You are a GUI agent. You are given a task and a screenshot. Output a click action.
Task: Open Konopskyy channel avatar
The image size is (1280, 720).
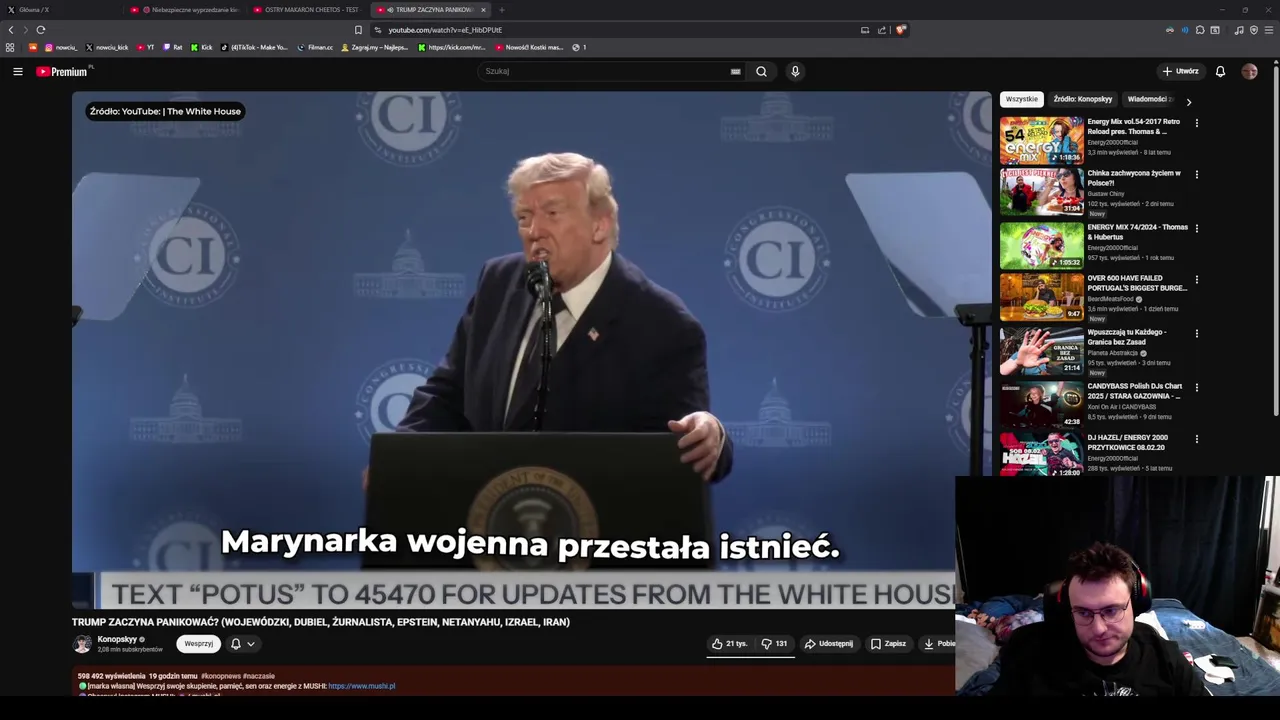(82, 644)
